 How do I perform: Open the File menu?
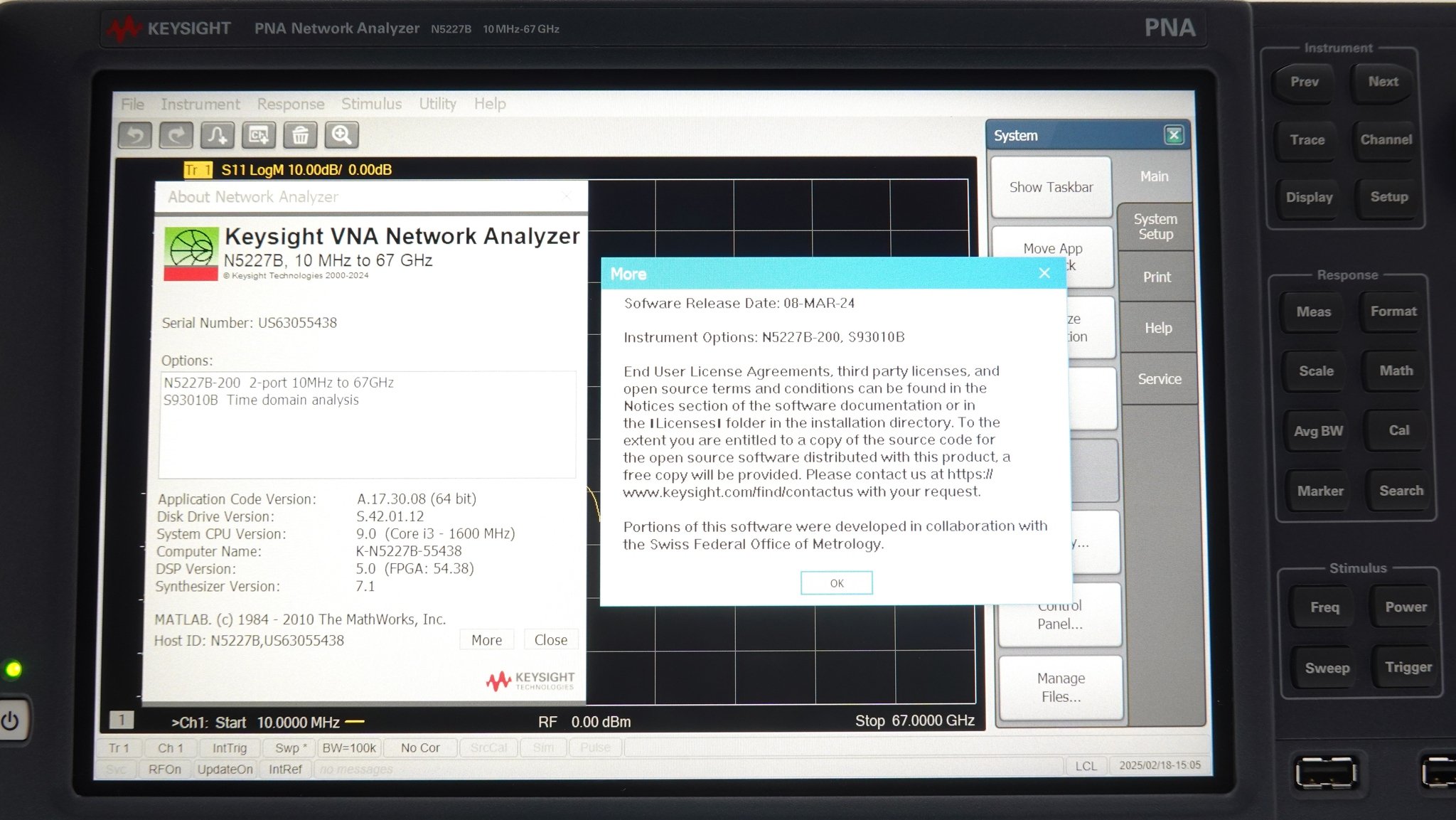pyautogui.click(x=132, y=104)
